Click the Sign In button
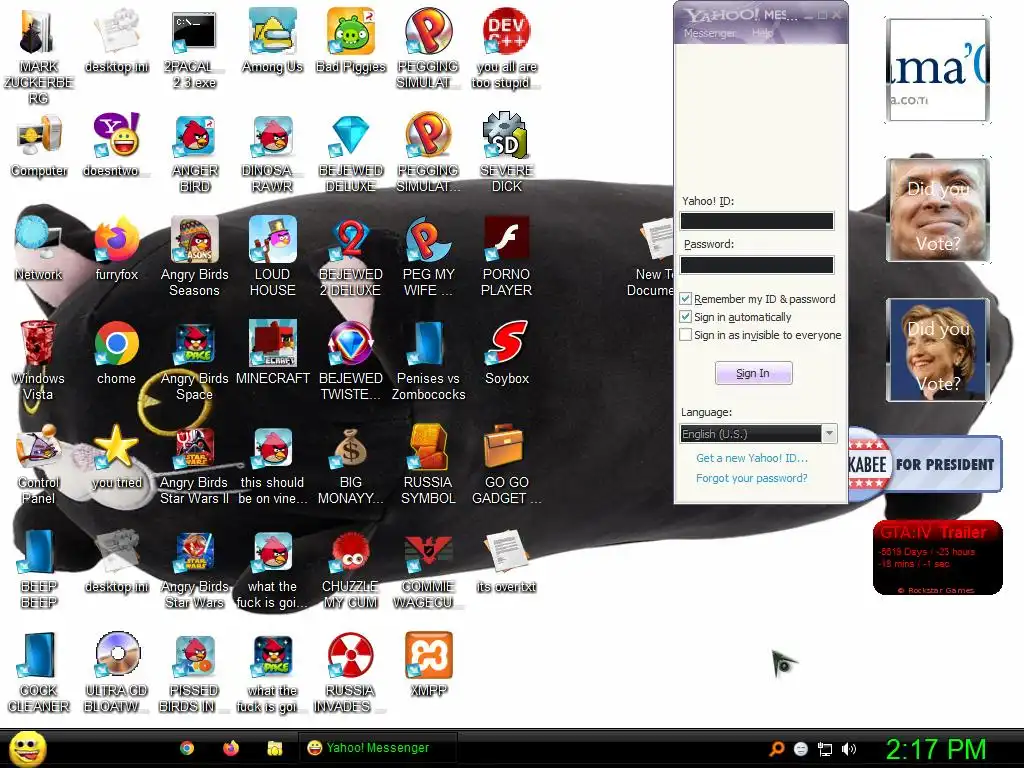This screenshot has height=768, width=1024. tap(753, 373)
